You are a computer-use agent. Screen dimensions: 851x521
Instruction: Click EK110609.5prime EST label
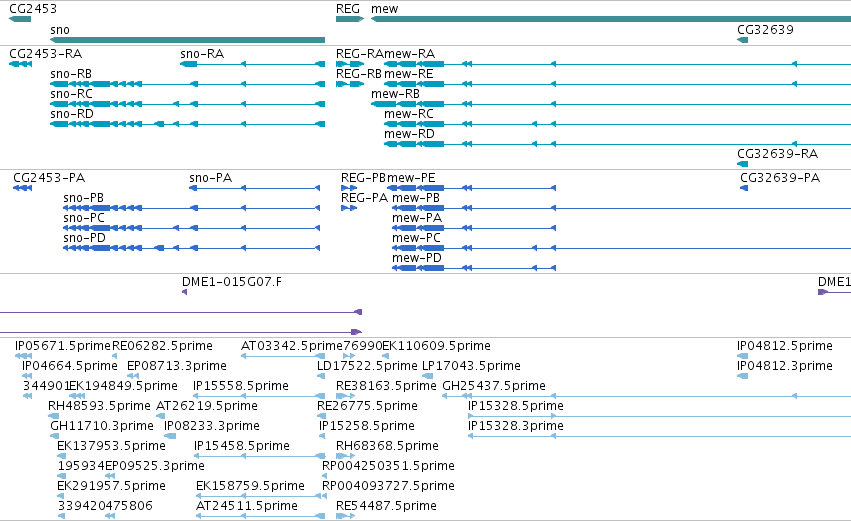pos(436,346)
